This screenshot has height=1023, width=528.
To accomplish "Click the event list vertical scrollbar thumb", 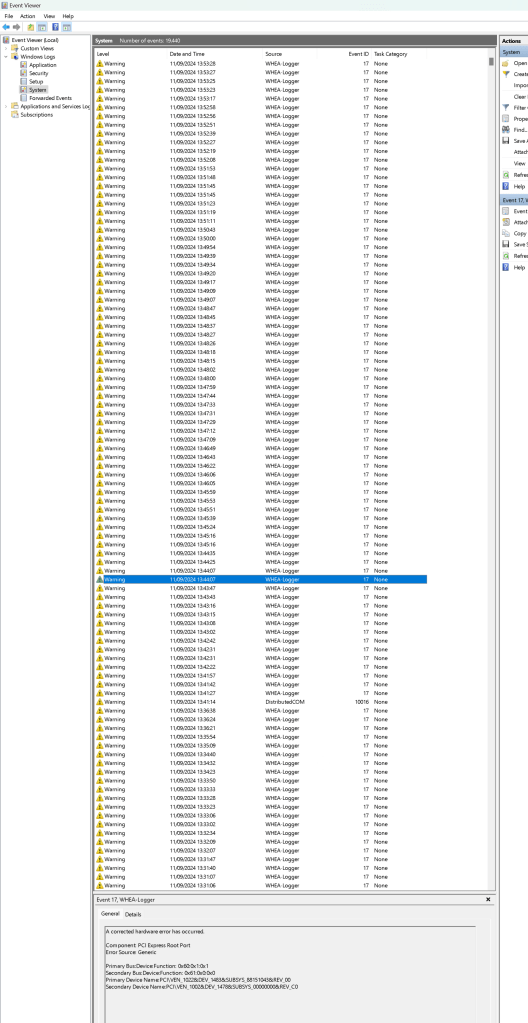I will click(491, 62).
